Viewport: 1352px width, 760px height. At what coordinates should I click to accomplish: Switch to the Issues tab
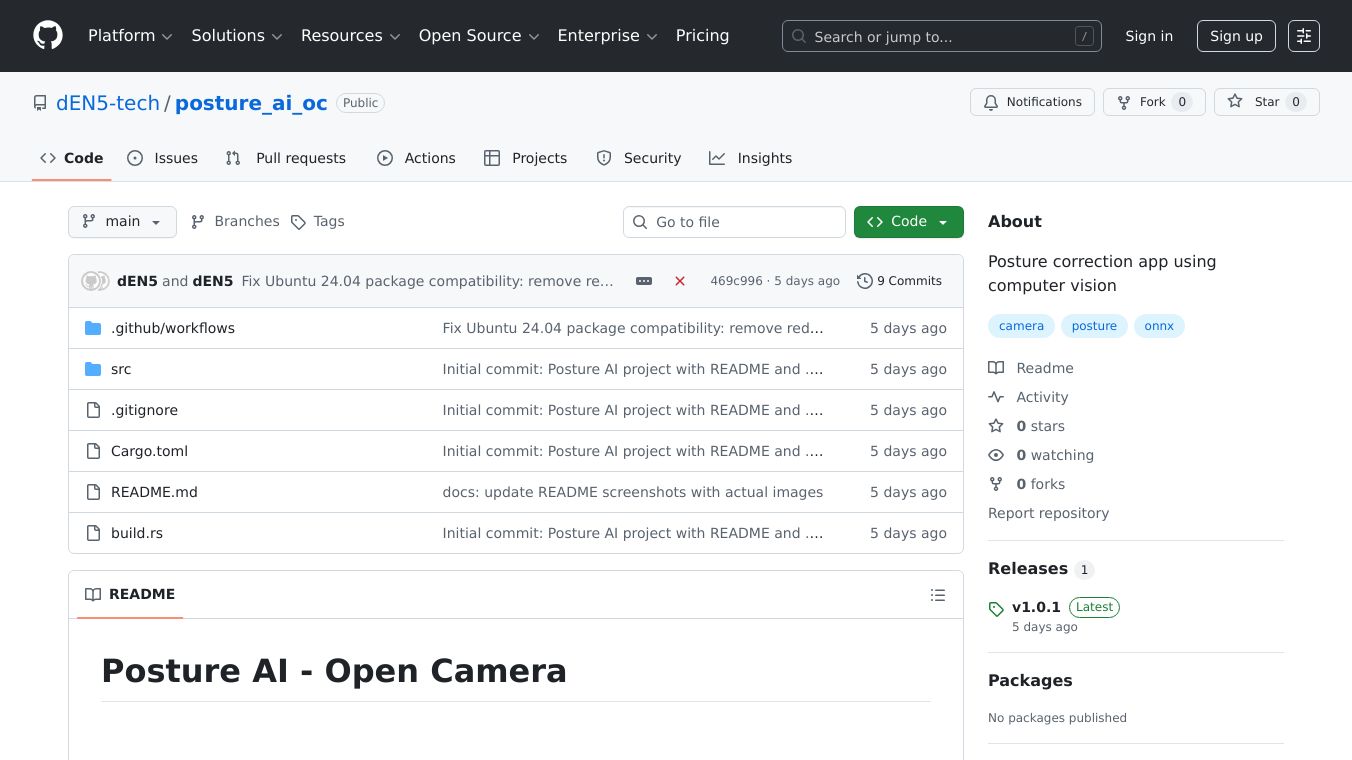(x=163, y=158)
